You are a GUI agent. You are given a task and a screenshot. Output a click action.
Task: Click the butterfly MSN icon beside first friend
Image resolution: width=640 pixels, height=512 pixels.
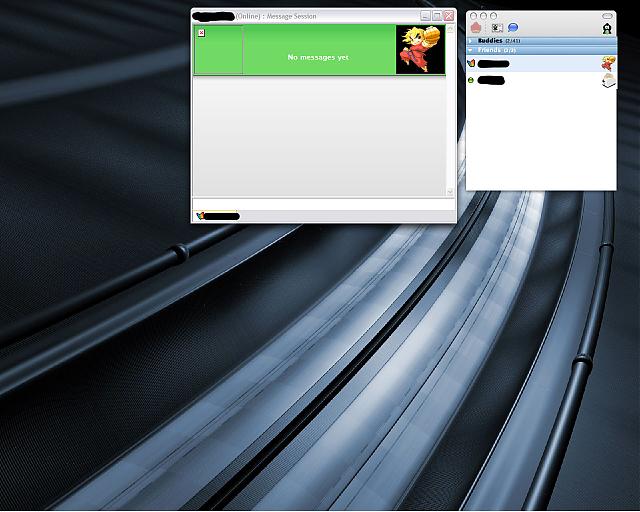tap(471, 63)
